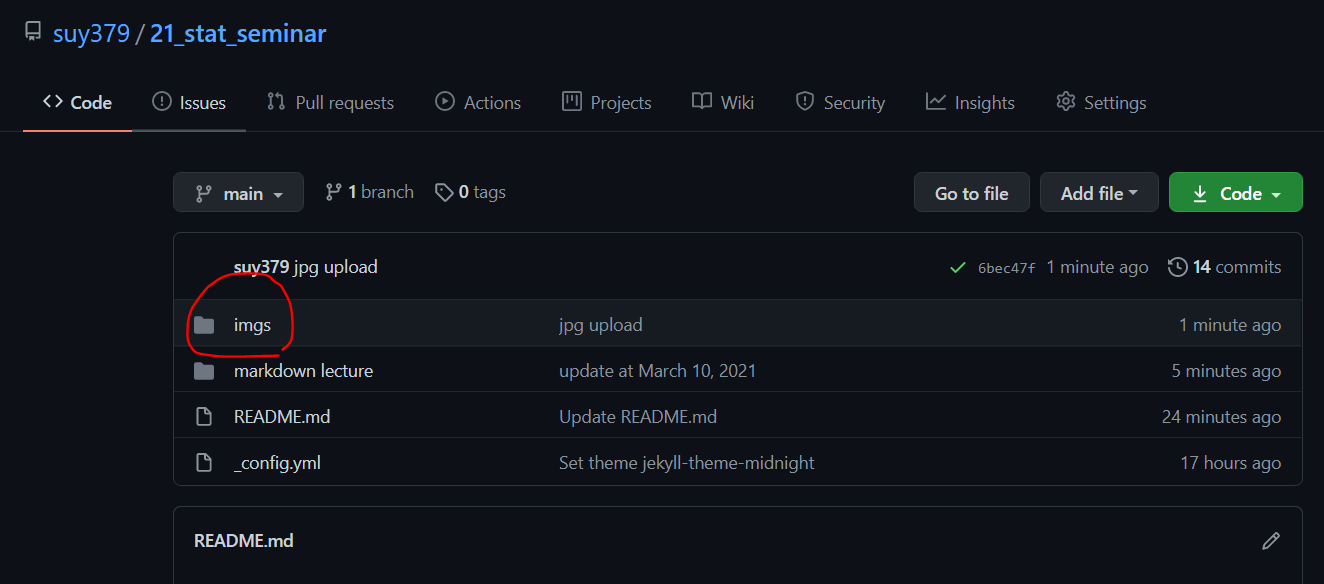1324x584 pixels.
Task: Click the Projects board icon
Action: tap(572, 101)
